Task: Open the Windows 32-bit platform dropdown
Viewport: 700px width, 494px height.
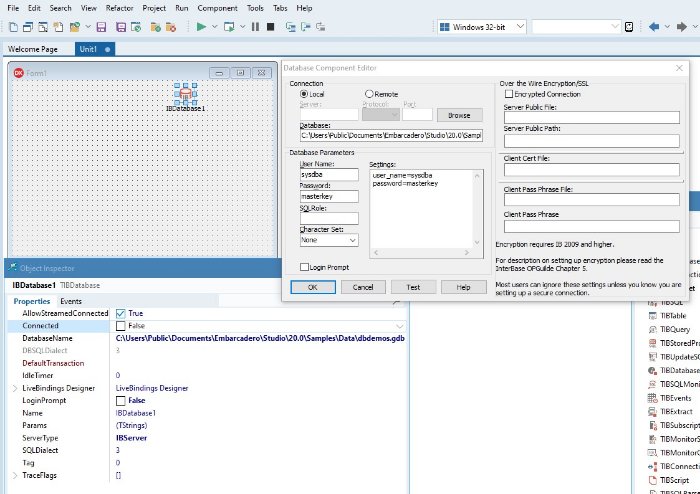Action: [x=520, y=27]
